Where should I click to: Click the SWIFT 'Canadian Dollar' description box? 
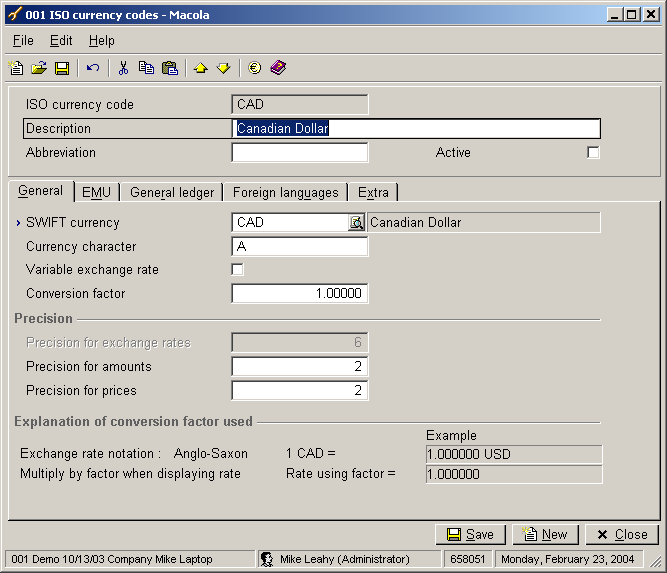(x=484, y=222)
